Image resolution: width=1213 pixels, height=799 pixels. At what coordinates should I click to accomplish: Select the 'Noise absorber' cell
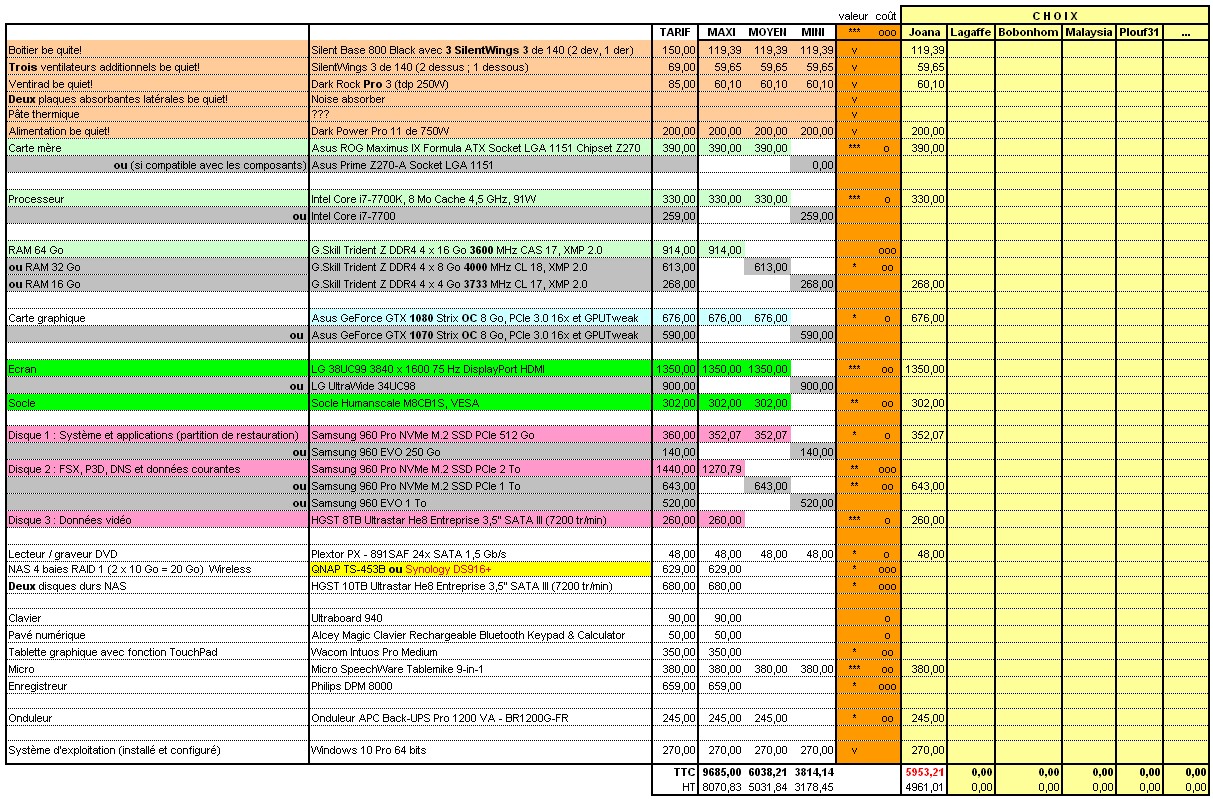click(x=480, y=99)
